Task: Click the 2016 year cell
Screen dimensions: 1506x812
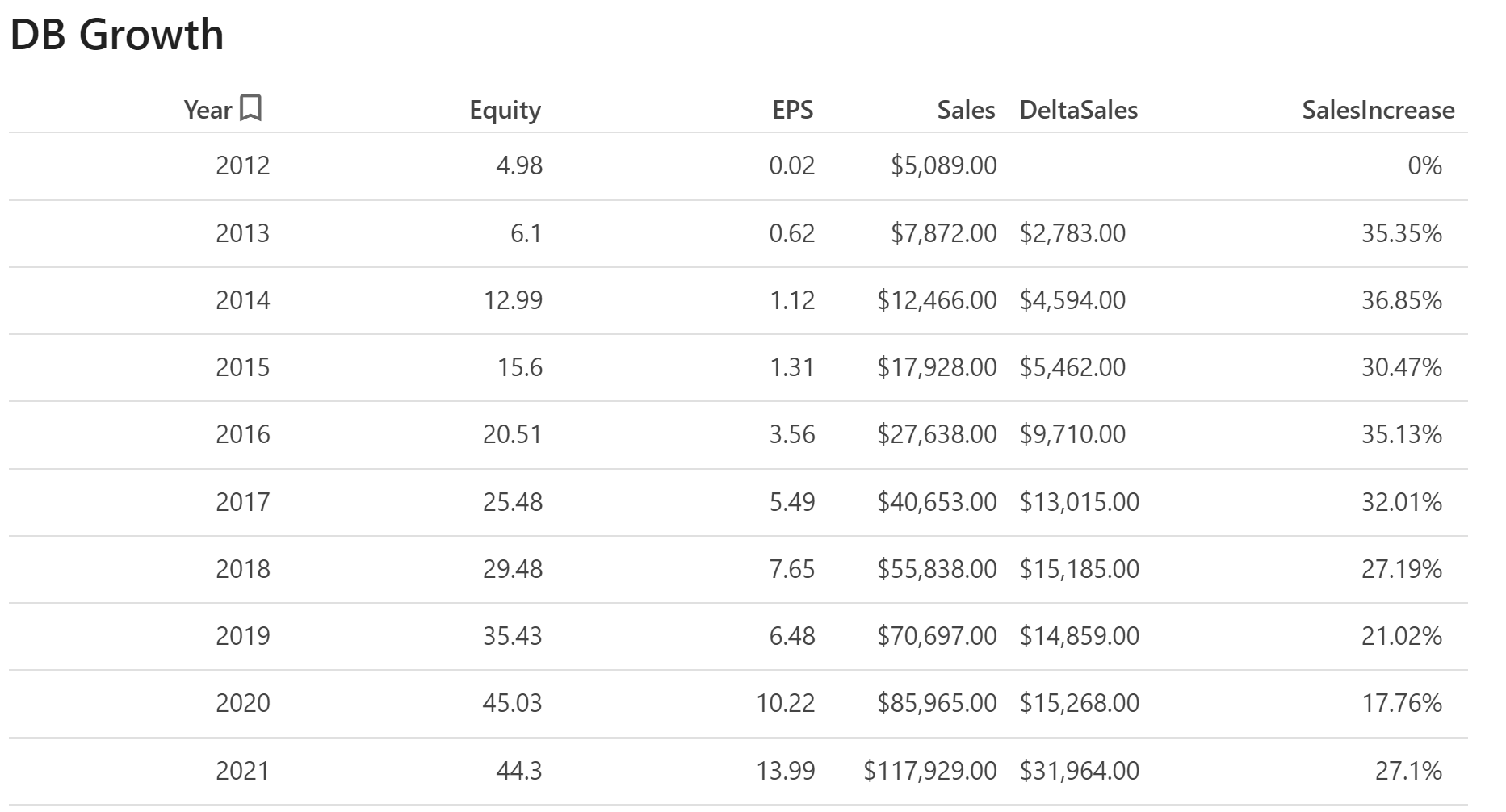Action: pos(242,434)
